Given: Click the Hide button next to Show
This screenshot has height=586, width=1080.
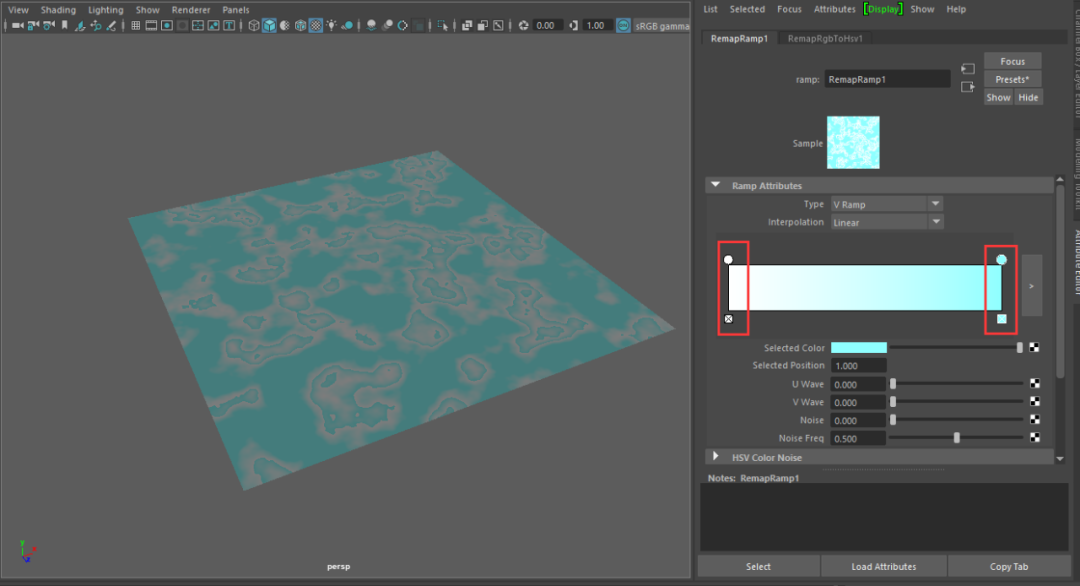Looking at the screenshot, I should tap(1028, 97).
